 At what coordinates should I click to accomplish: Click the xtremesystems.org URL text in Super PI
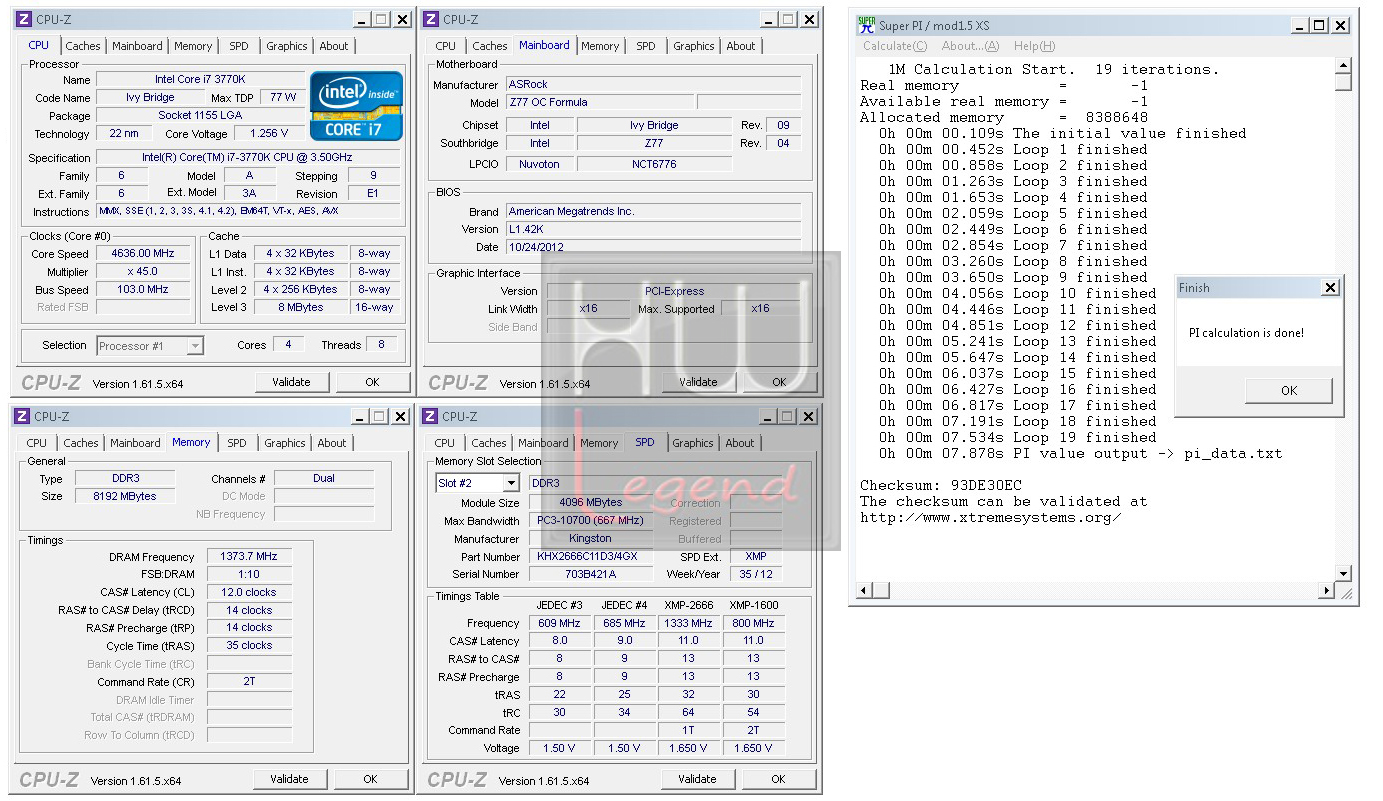990,518
